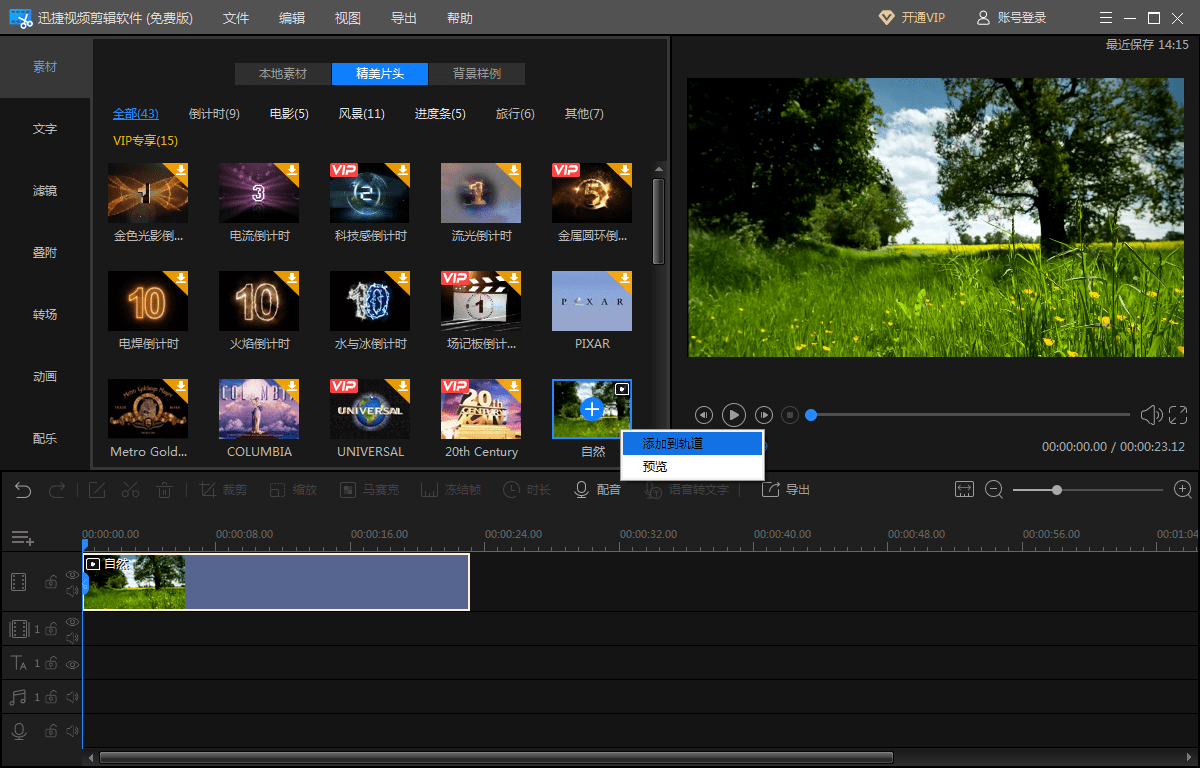Mute the preview volume speaker
The width and height of the screenshot is (1200, 768).
pos(1151,414)
